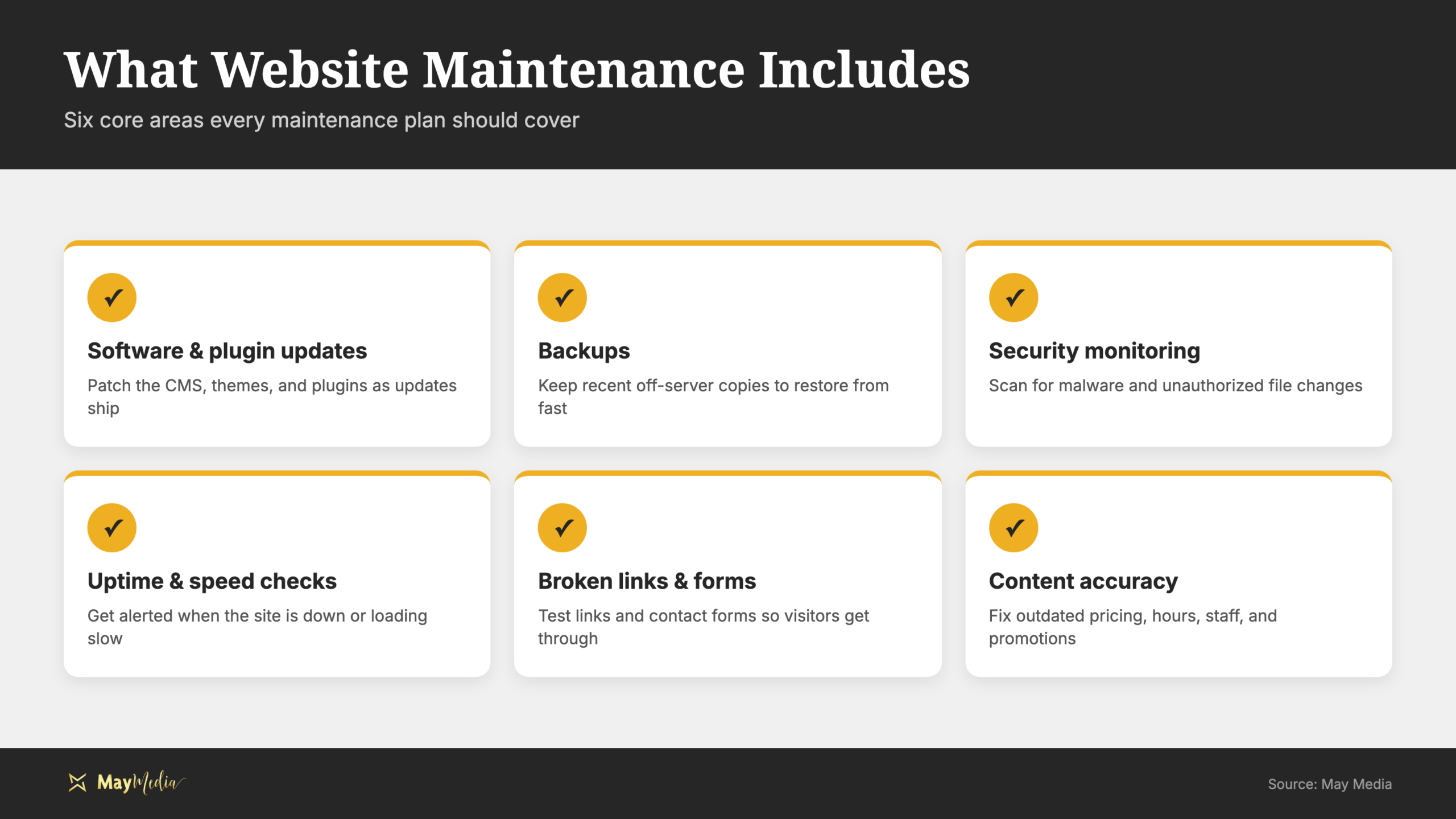This screenshot has height=819, width=1456.
Task: Click text 'Fix outdated pricing, hours, staff'
Action: (x=1116, y=616)
